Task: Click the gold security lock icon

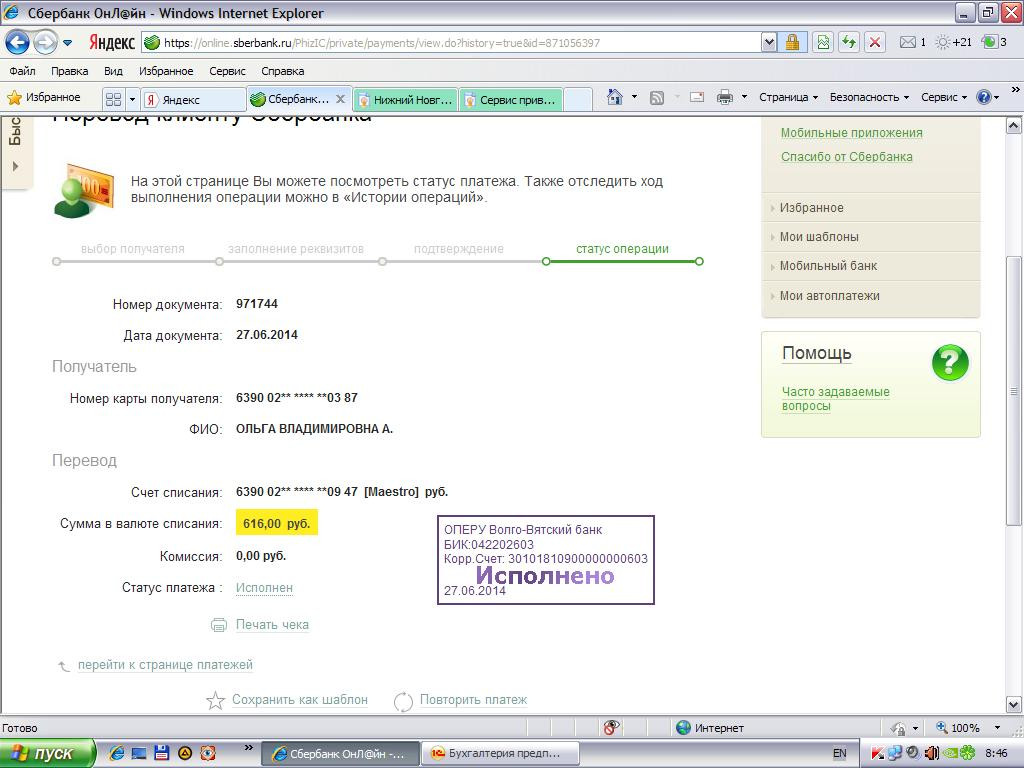Action: (792, 43)
